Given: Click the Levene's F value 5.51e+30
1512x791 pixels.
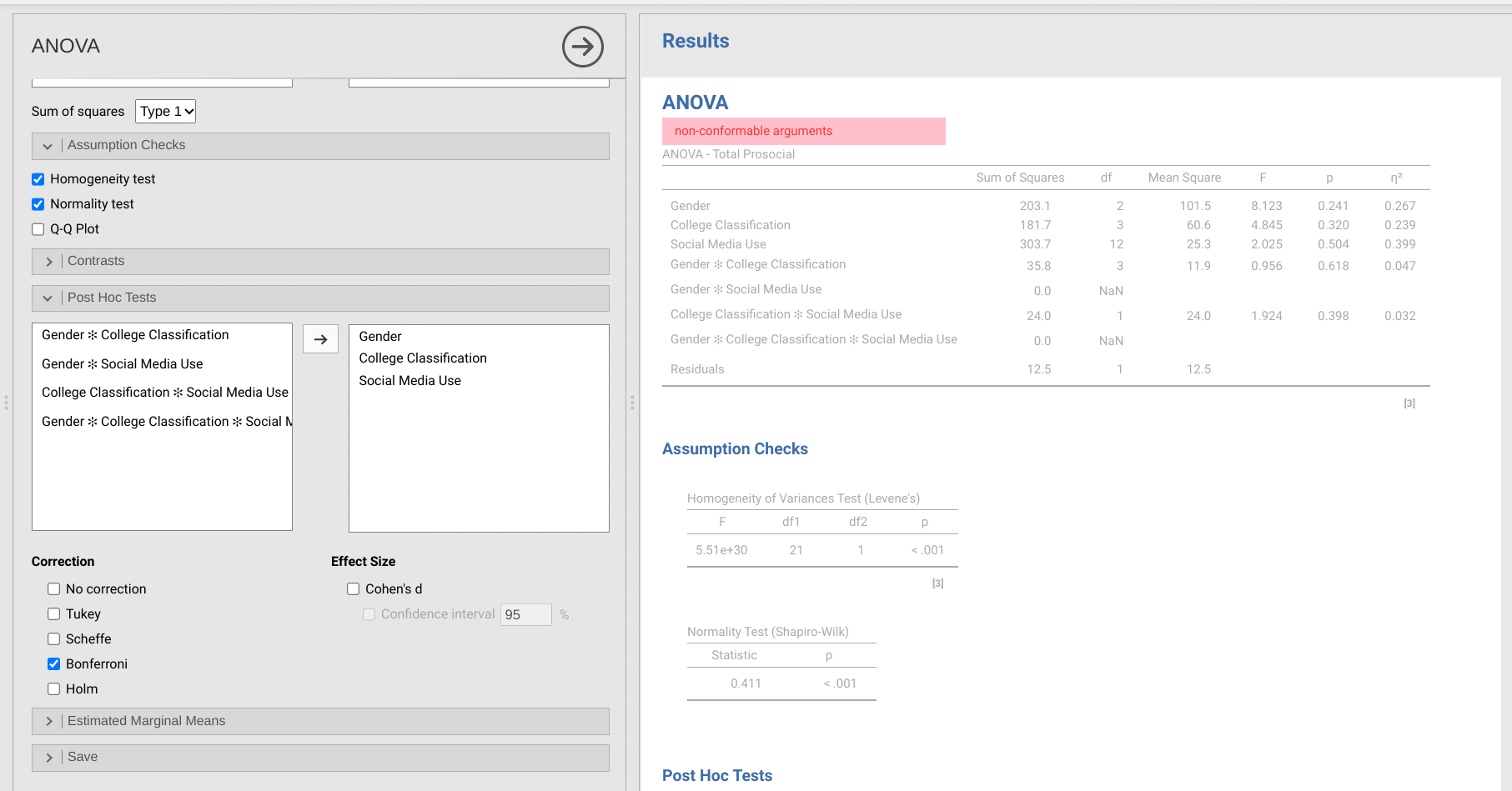Looking at the screenshot, I should click(721, 550).
